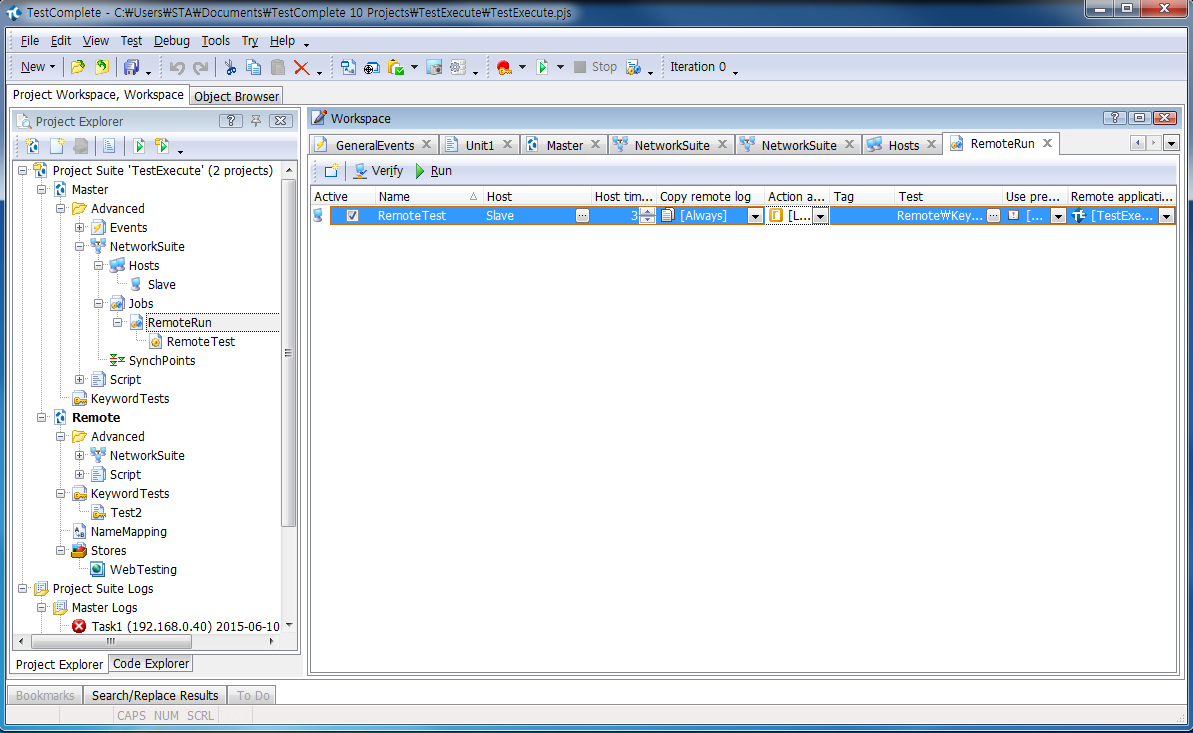Click Run Project Suite icon in Project Explorer

coord(162,146)
